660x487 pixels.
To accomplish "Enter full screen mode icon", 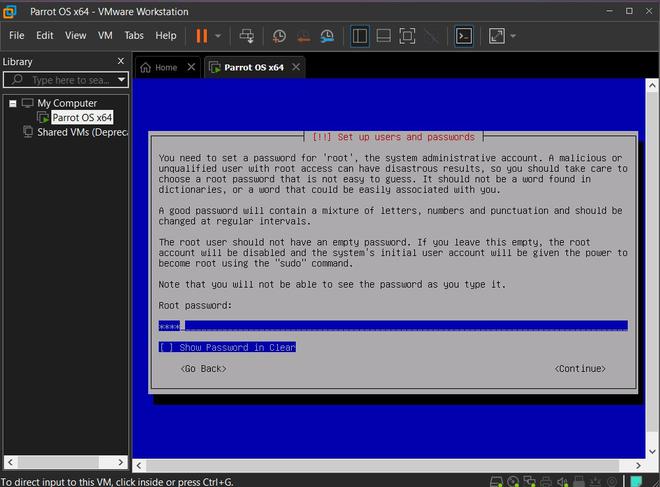I will tap(407, 36).
